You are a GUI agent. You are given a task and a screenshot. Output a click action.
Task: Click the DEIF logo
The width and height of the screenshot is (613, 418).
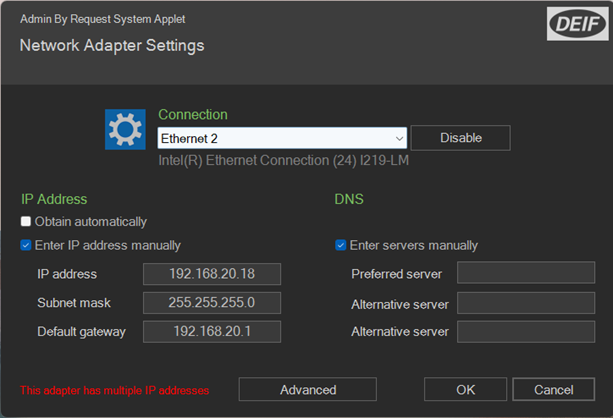pyautogui.click(x=574, y=24)
